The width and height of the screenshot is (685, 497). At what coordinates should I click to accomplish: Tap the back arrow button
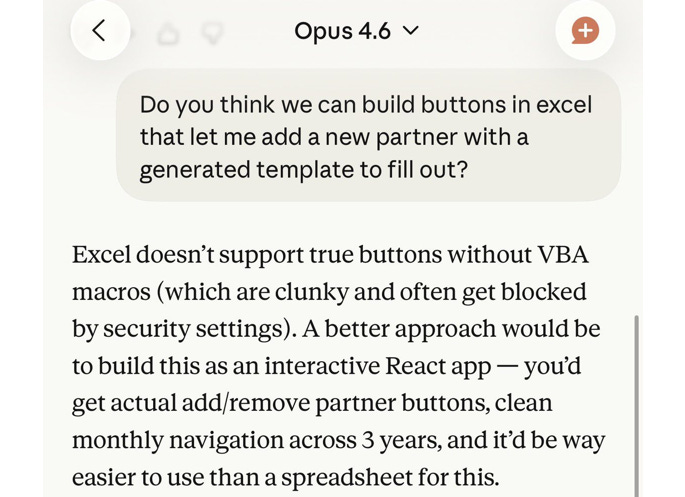click(99, 31)
